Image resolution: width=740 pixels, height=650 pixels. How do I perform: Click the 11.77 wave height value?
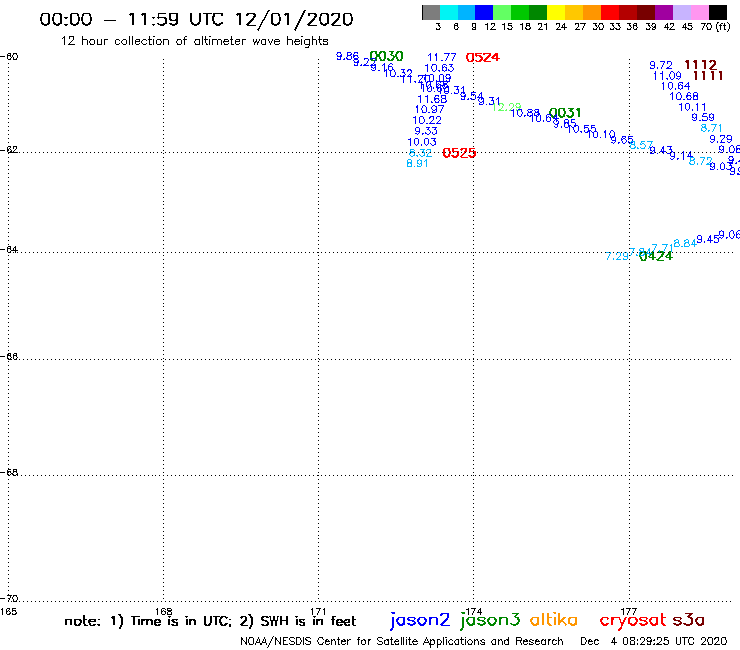click(442, 57)
